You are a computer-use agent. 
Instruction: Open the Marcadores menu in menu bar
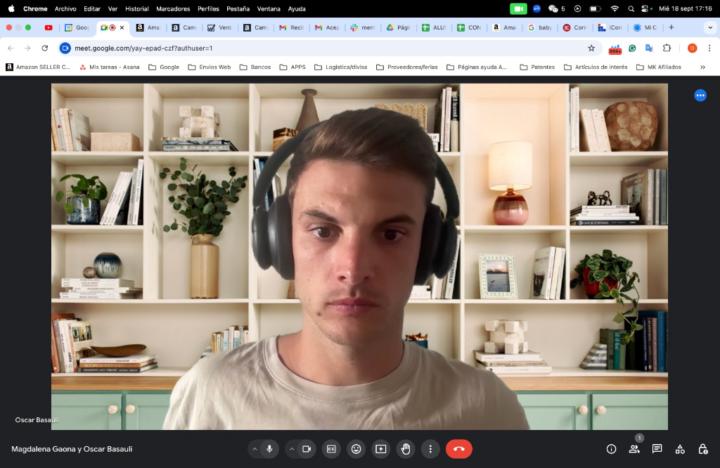pos(173,8)
